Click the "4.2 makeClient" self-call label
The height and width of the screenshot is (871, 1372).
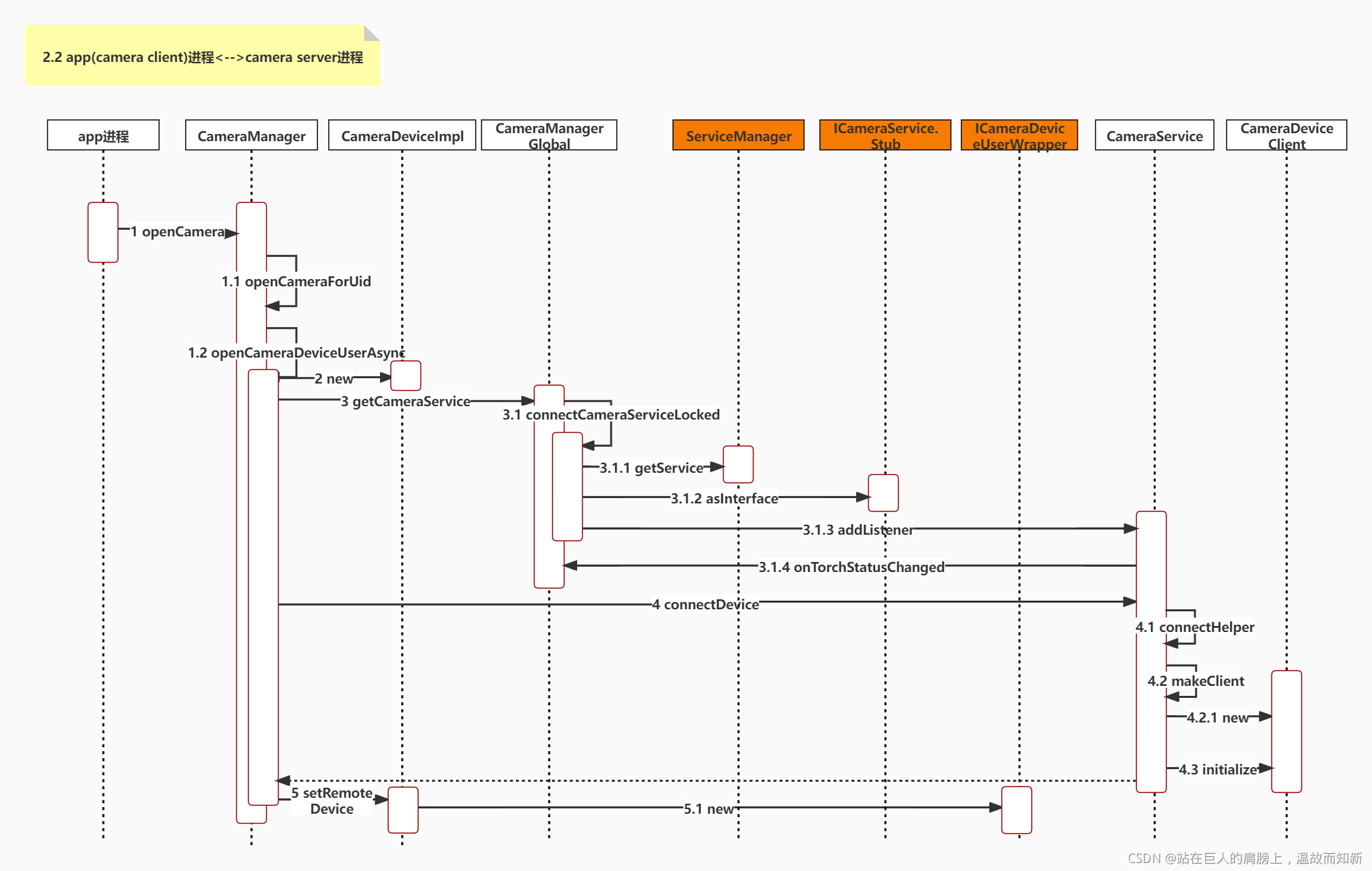point(1196,681)
